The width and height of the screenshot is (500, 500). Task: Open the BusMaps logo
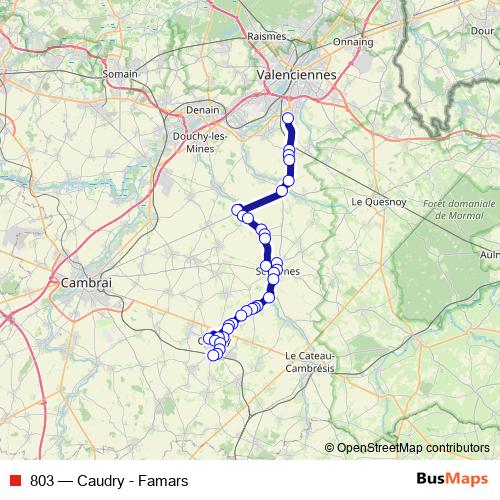click(x=452, y=479)
